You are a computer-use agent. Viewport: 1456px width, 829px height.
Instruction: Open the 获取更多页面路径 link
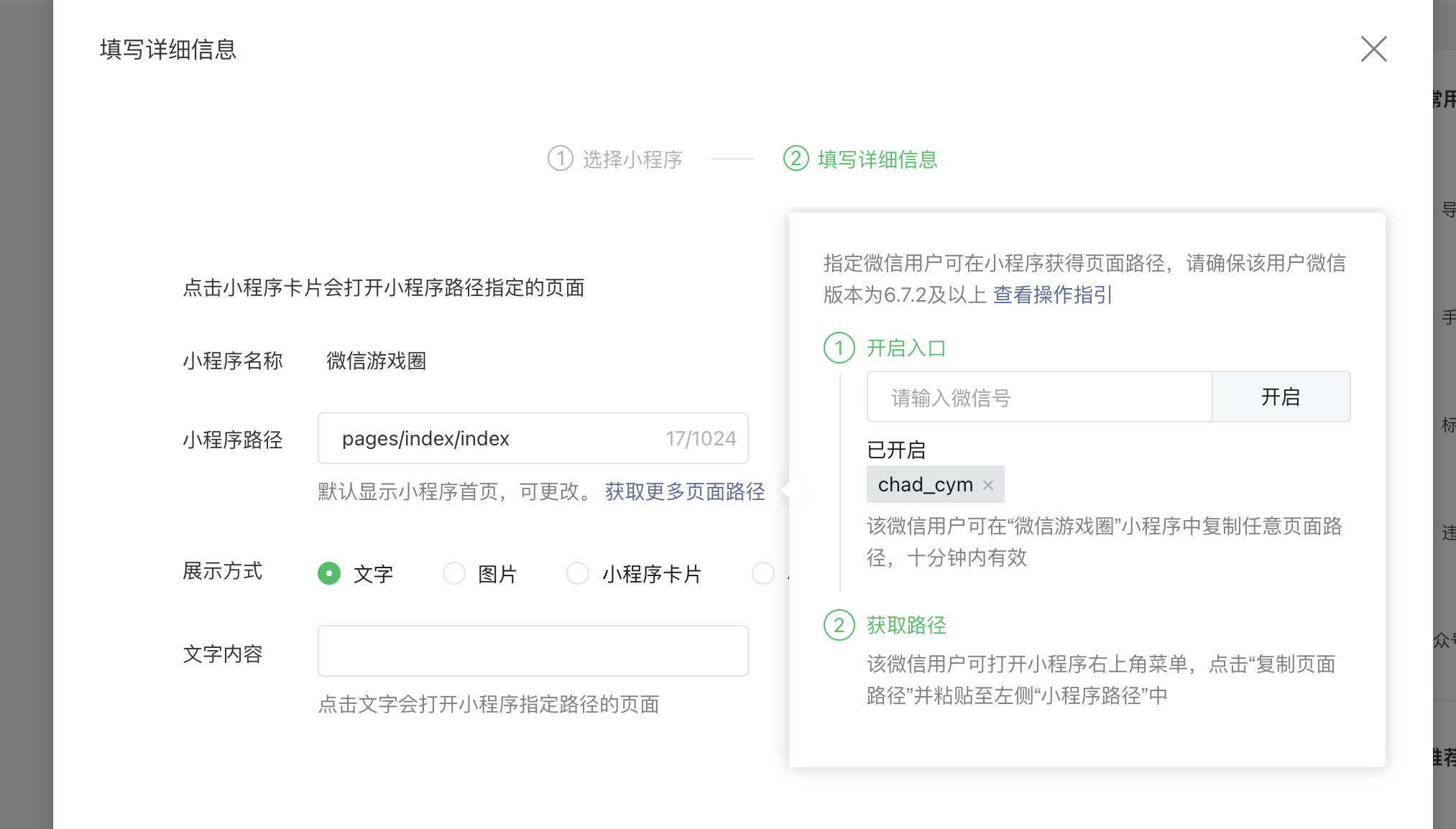click(685, 491)
